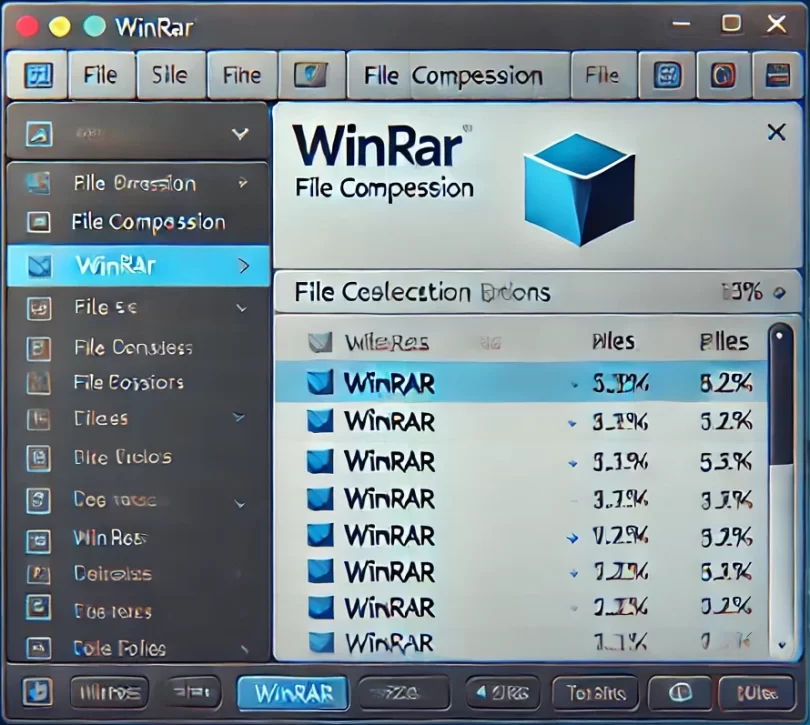Click the small diamond icon next to 13%

(x=780, y=293)
